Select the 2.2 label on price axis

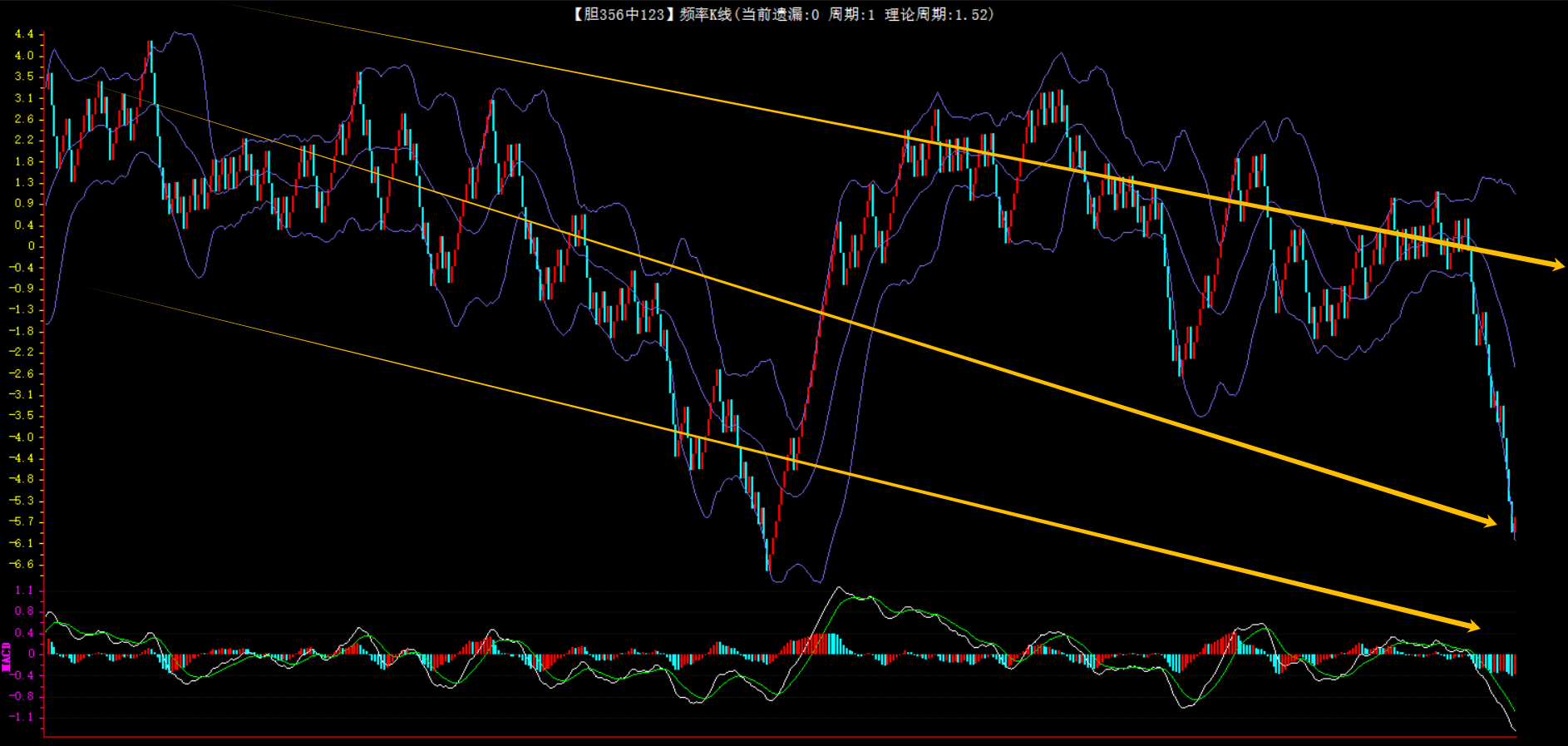coord(24,140)
